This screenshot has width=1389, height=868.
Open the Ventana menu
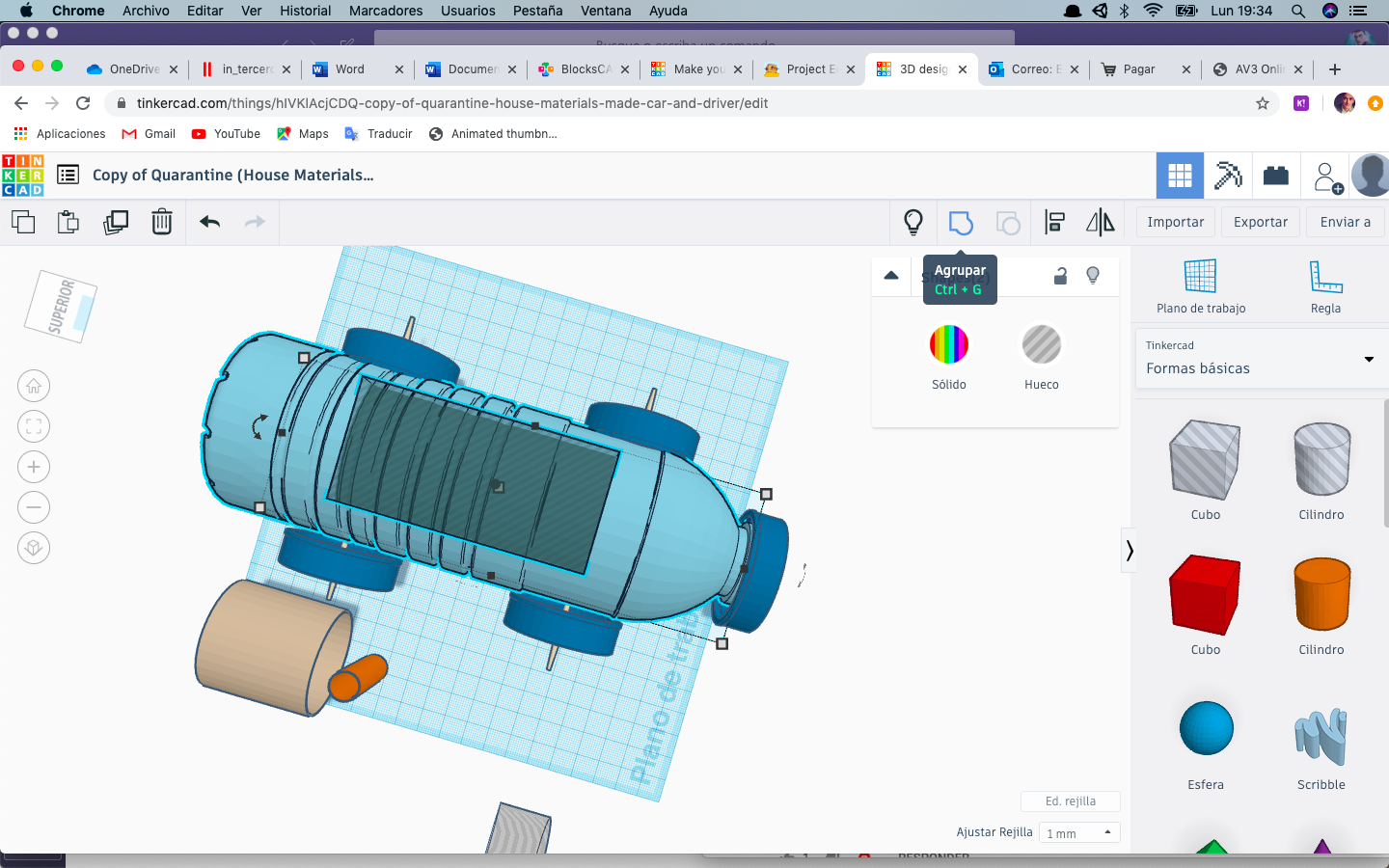coord(606,11)
